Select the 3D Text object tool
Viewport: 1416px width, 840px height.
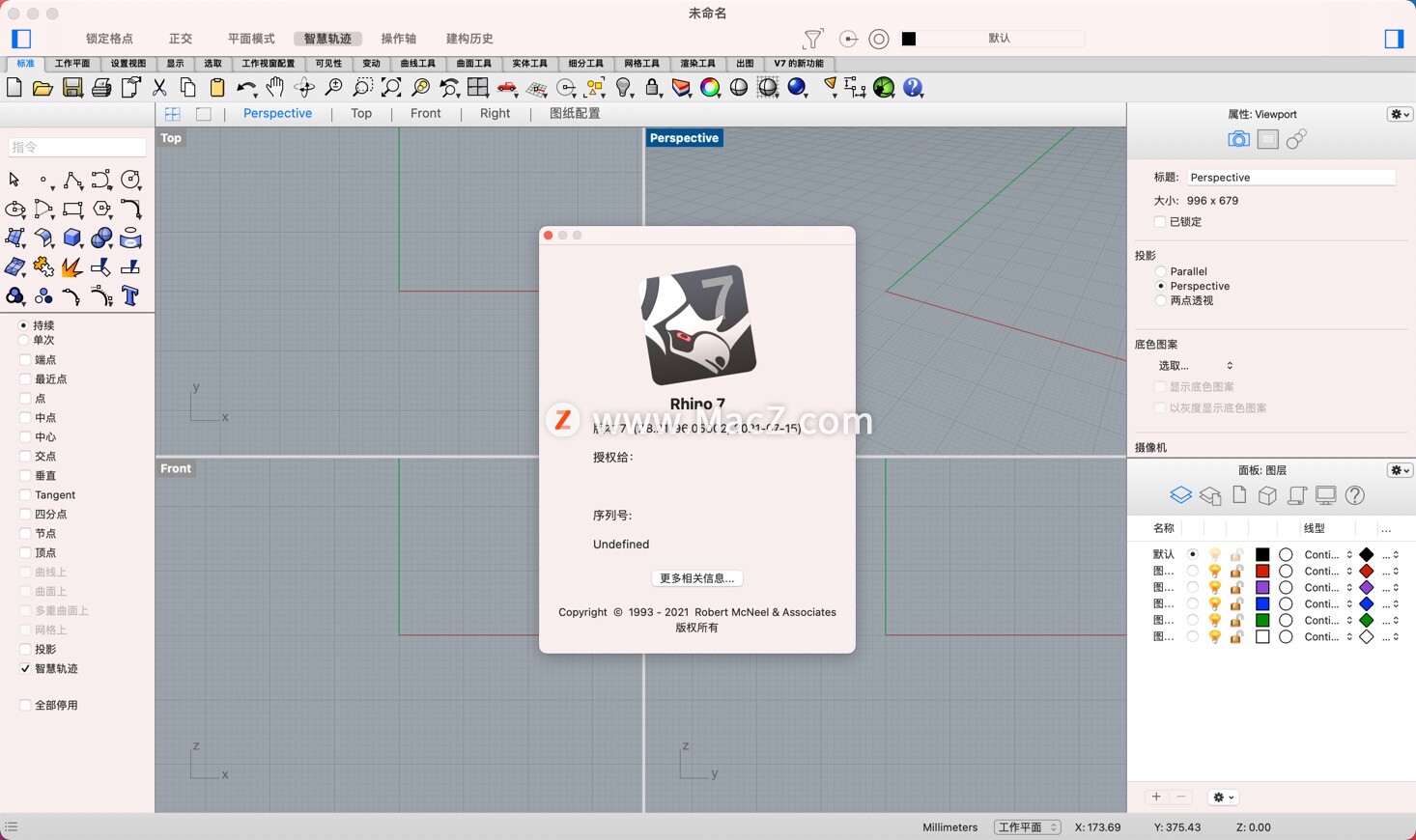(130, 295)
